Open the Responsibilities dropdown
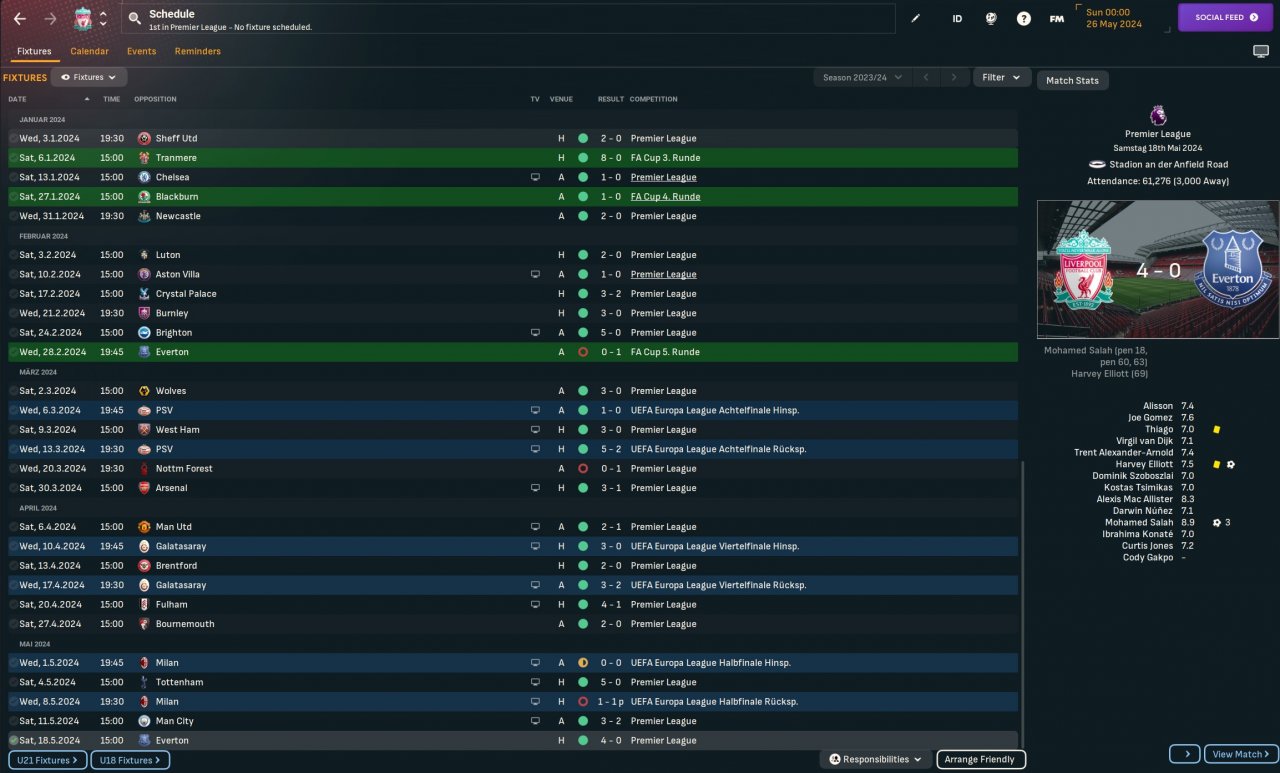Viewport: 1280px width, 773px height. (875, 760)
